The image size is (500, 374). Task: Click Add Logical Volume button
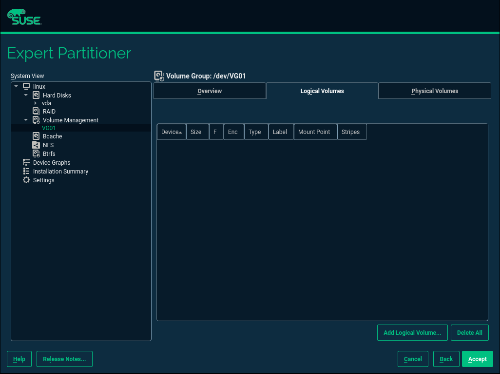click(412, 333)
